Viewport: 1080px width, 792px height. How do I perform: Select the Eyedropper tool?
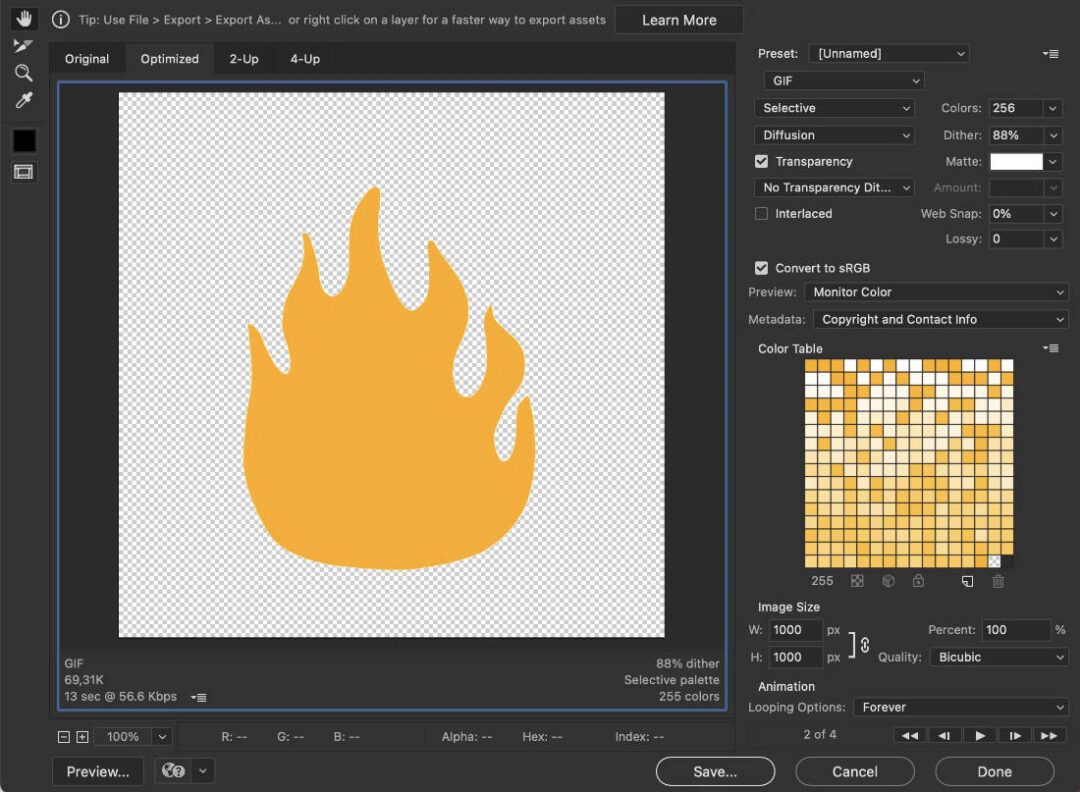pyautogui.click(x=23, y=101)
